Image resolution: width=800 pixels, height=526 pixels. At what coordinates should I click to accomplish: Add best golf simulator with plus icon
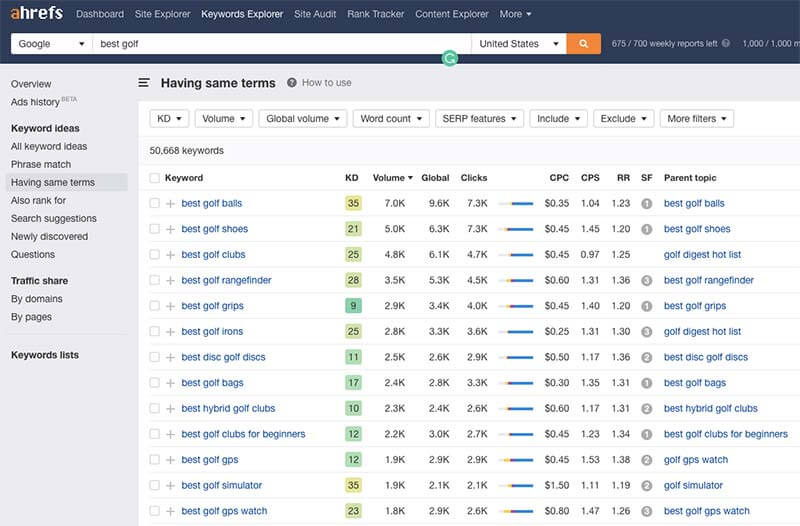click(170, 486)
